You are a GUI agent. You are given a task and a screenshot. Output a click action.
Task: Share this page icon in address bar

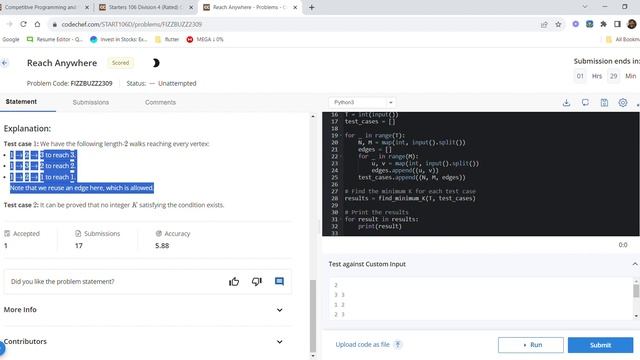tap(544, 24)
